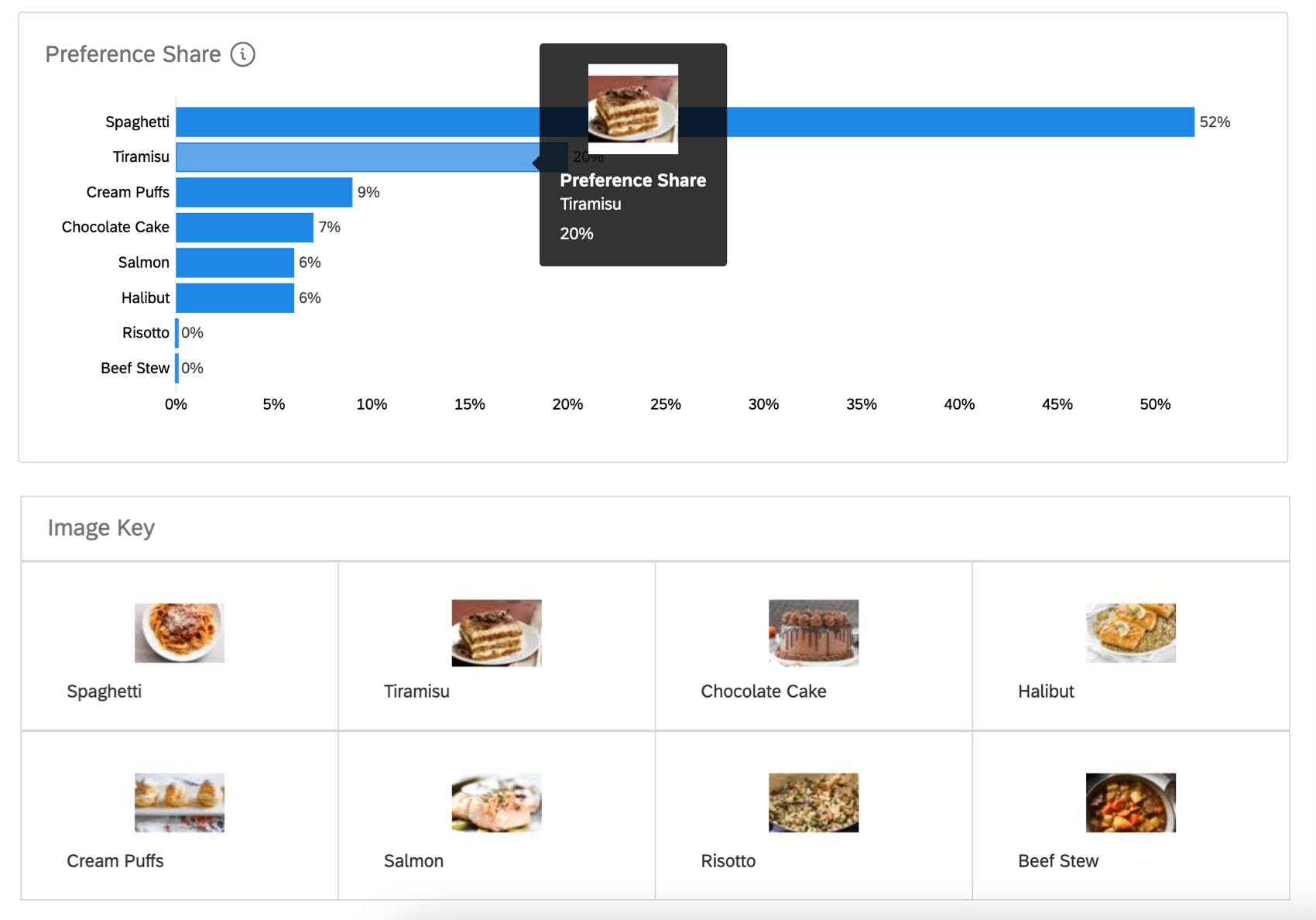
Task: Click the Spaghetti thumbnail in Image Key
Action: 180,633
